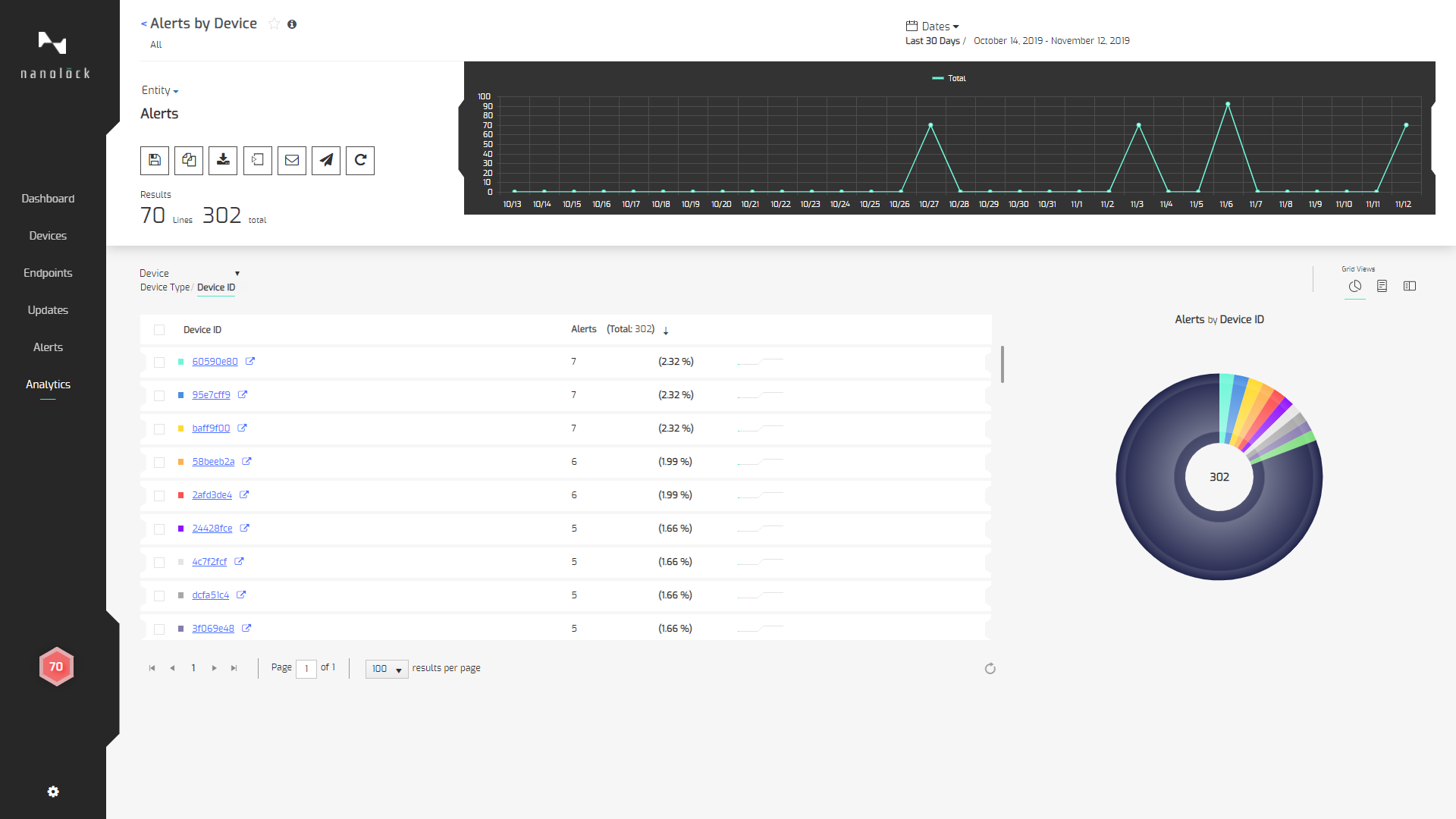
Task: Open external link icon for dcfa51c4
Action: click(241, 595)
